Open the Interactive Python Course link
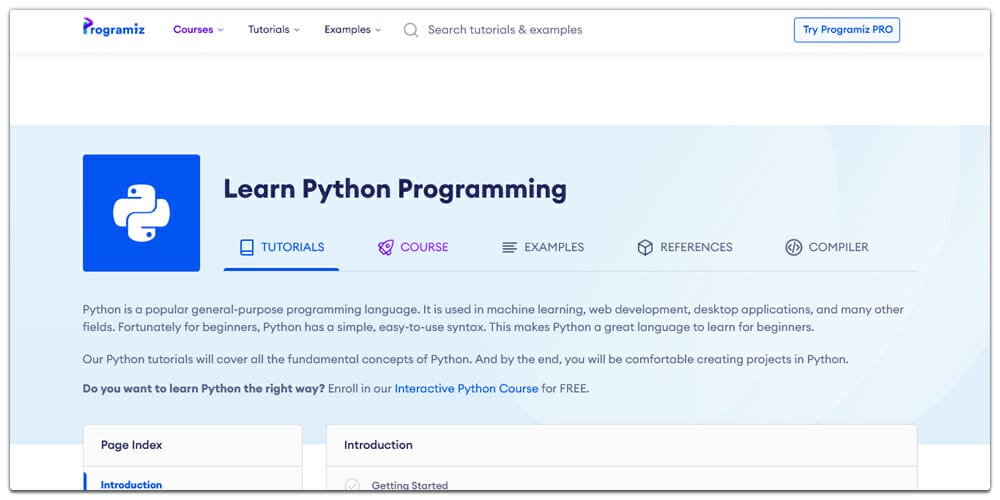Viewport: 1000px width, 500px height. [466, 388]
